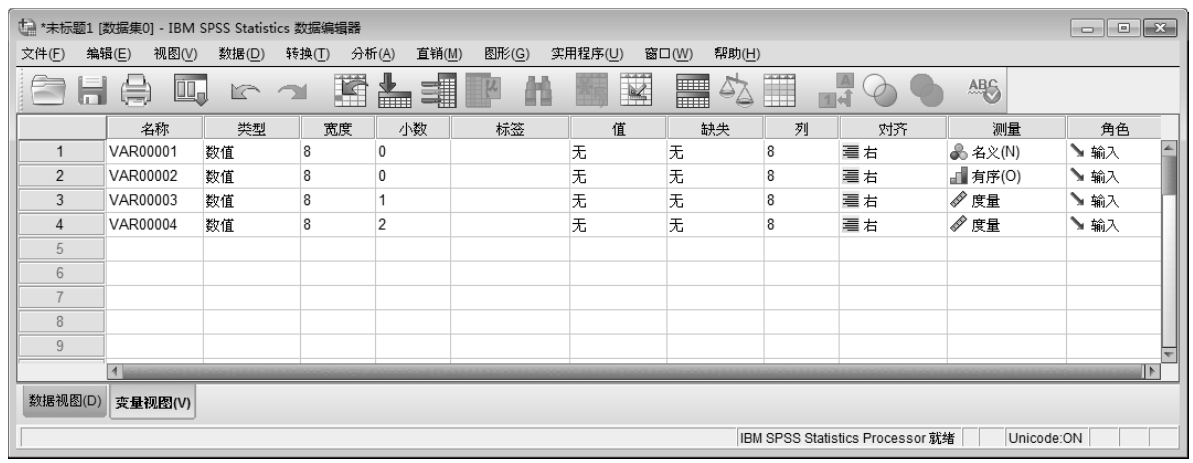Click the 缺失 column header
This screenshot has width=1193, height=463.
(716, 128)
